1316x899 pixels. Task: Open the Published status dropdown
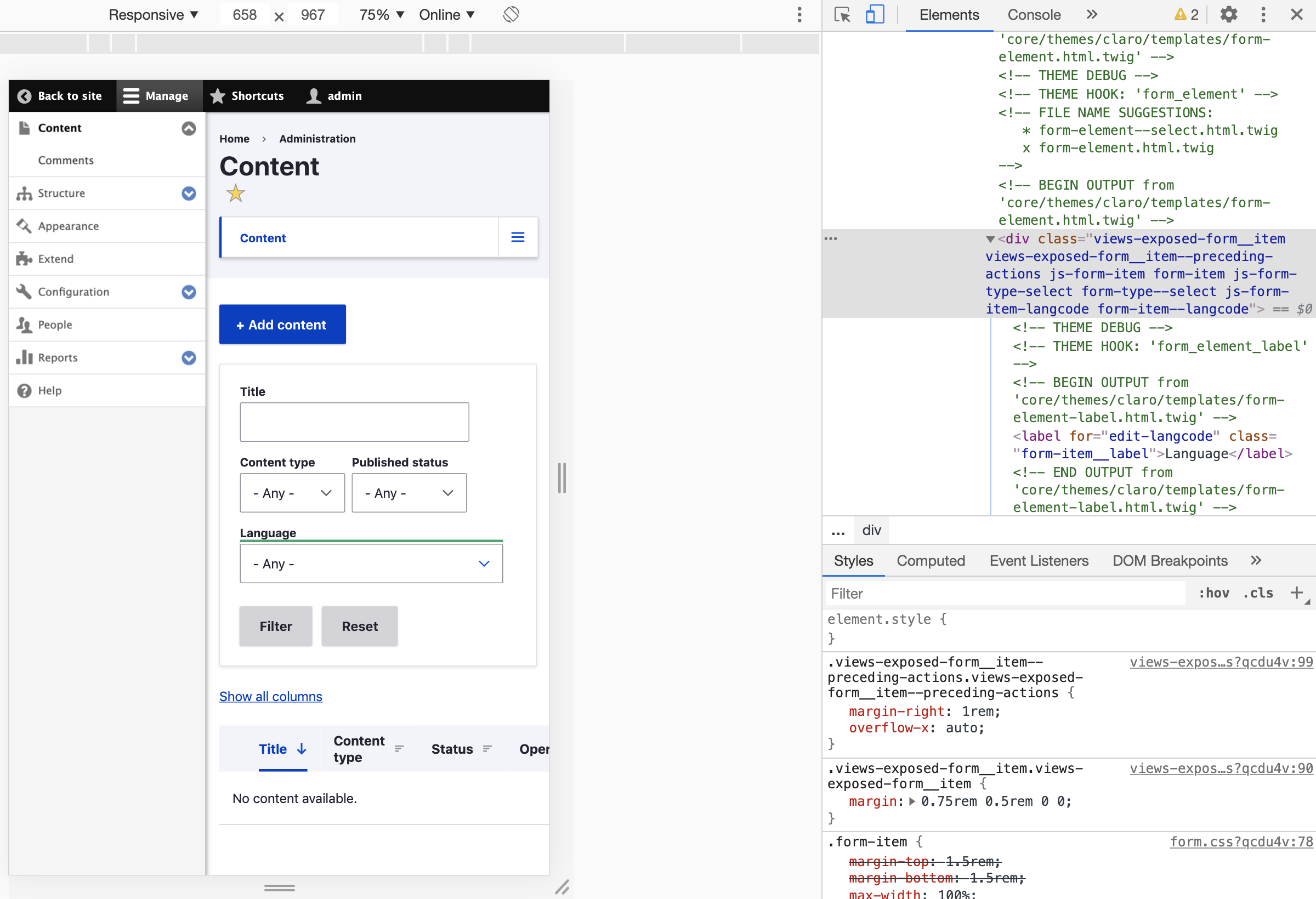tap(409, 492)
